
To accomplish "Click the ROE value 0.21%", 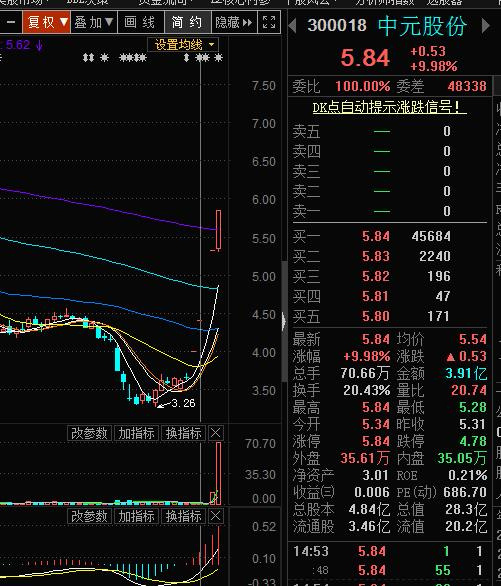I will 468,475.
